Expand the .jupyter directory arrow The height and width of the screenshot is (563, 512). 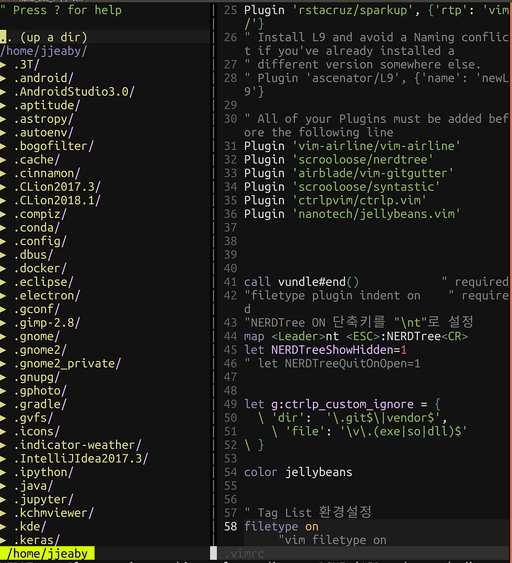point(3,499)
